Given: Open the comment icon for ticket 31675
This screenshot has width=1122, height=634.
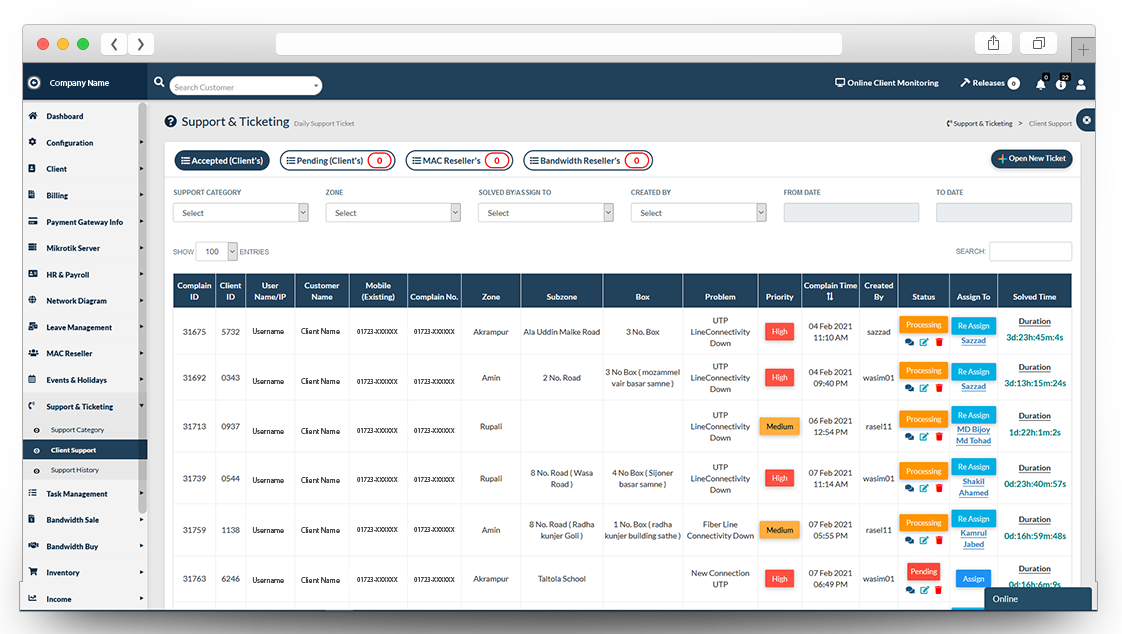Looking at the screenshot, I should [908, 341].
